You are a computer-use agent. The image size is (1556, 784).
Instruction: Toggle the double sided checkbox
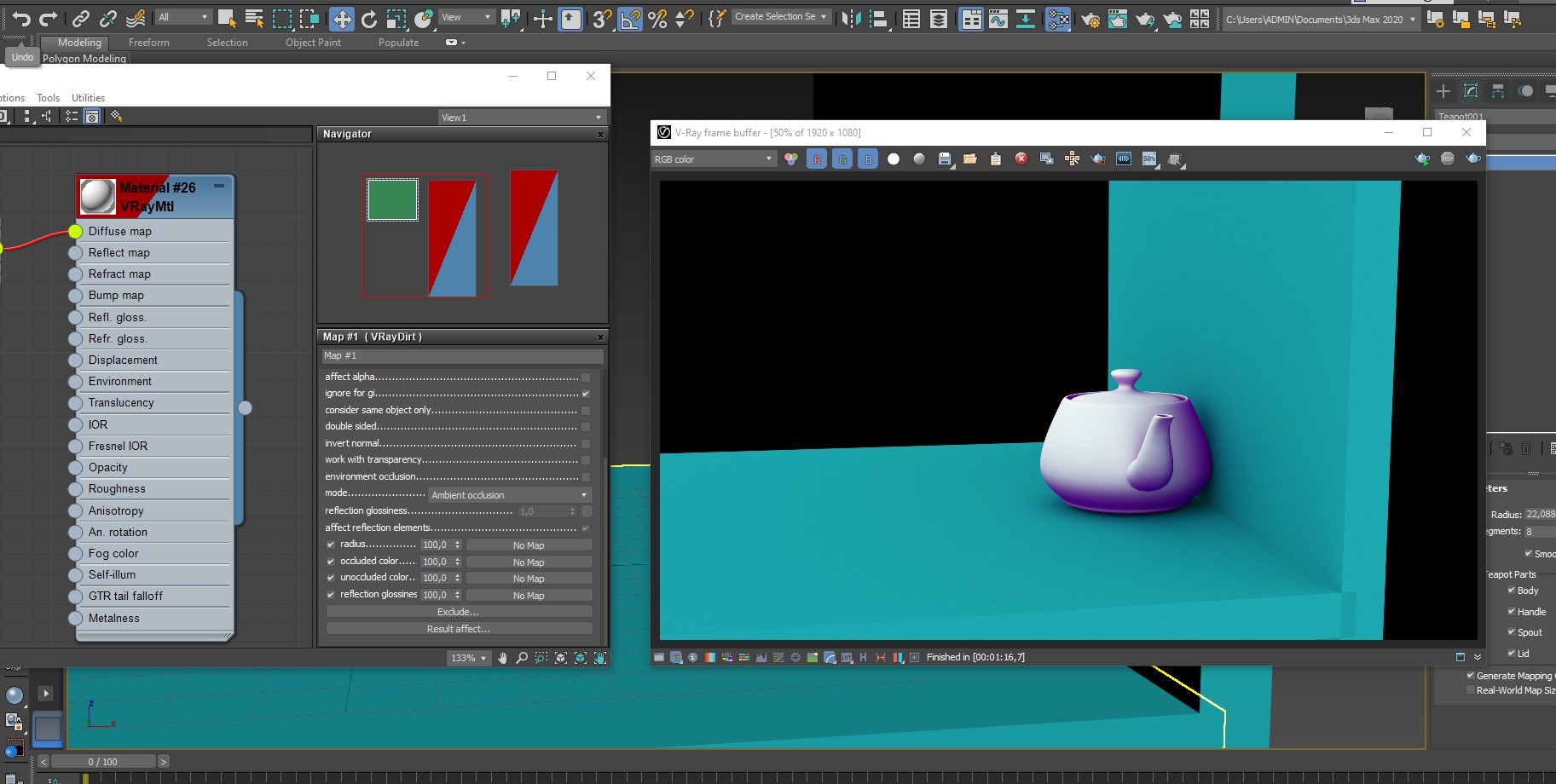(x=586, y=427)
